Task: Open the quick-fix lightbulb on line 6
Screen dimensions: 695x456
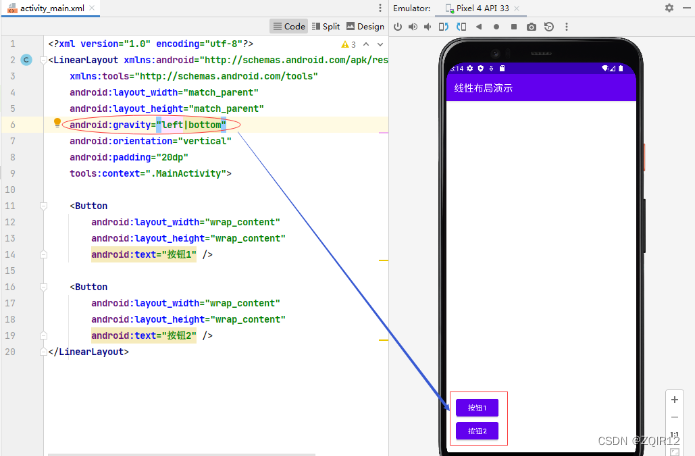Action: point(57,123)
